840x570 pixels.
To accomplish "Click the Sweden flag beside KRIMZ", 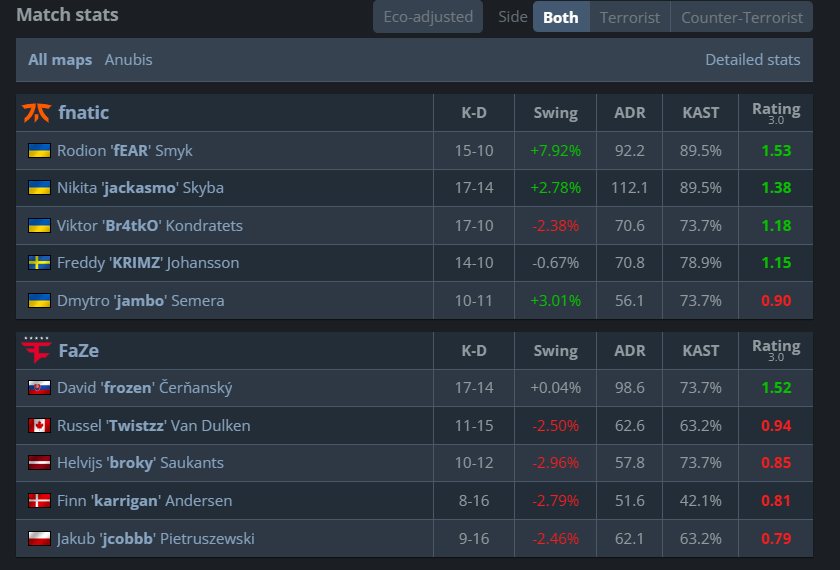I will click(39, 263).
